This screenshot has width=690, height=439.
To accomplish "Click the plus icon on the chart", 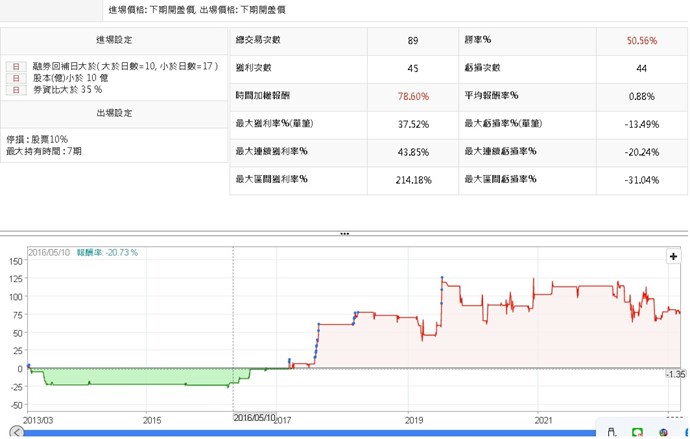I will coord(674,256).
